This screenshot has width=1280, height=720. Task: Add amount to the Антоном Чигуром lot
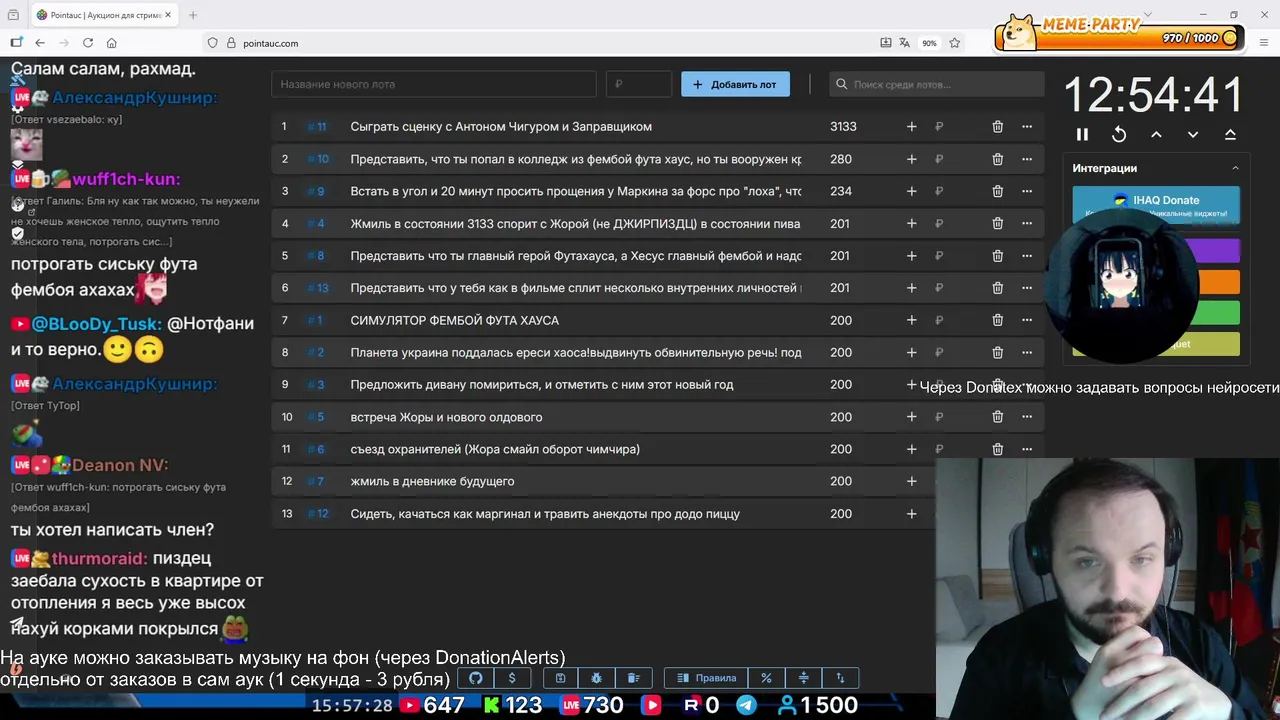[911, 127]
